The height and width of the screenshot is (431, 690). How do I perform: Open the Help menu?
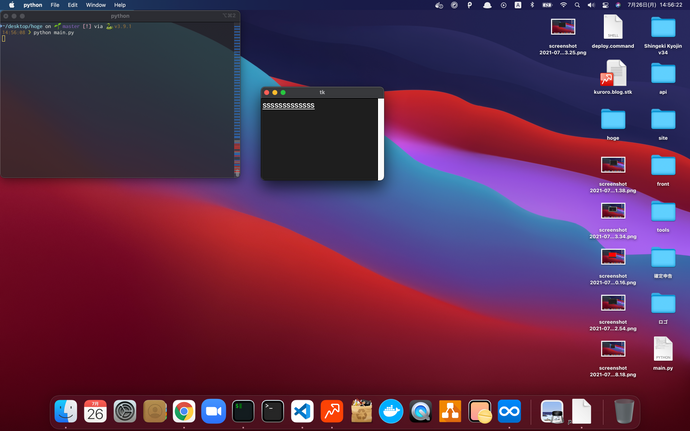[x=120, y=5]
